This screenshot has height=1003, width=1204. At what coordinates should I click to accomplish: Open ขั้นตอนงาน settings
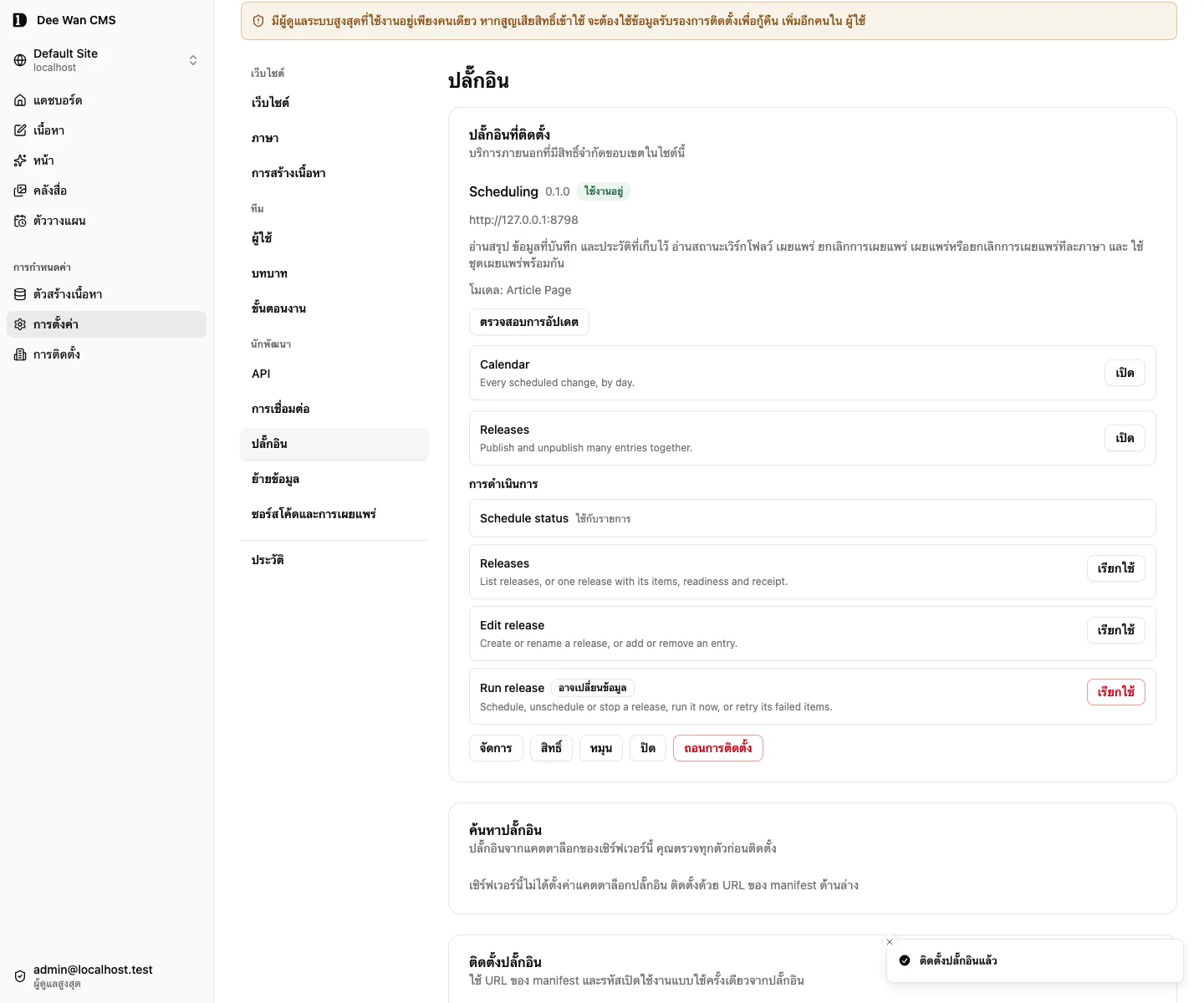(x=334, y=308)
